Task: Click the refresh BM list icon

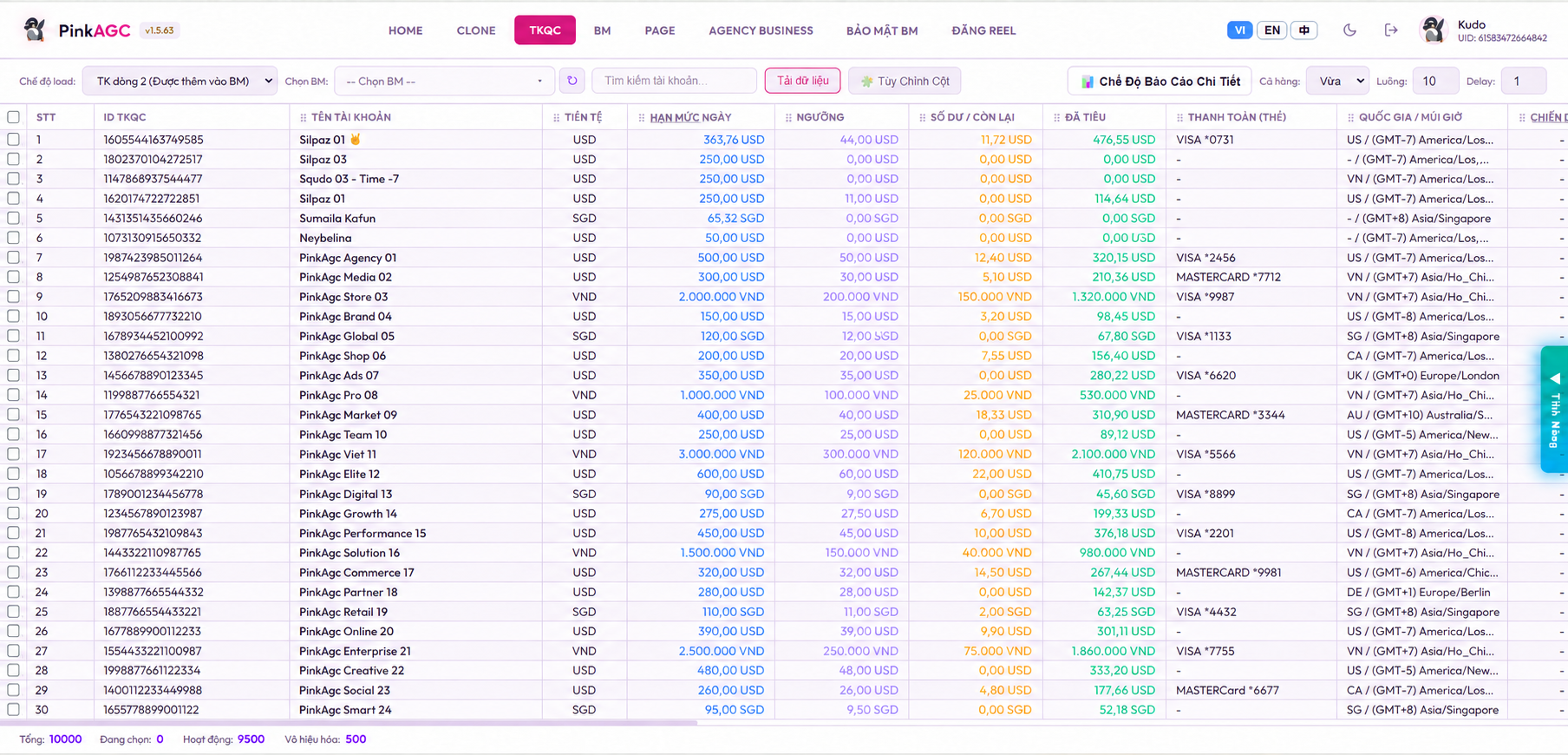Action: [x=572, y=81]
